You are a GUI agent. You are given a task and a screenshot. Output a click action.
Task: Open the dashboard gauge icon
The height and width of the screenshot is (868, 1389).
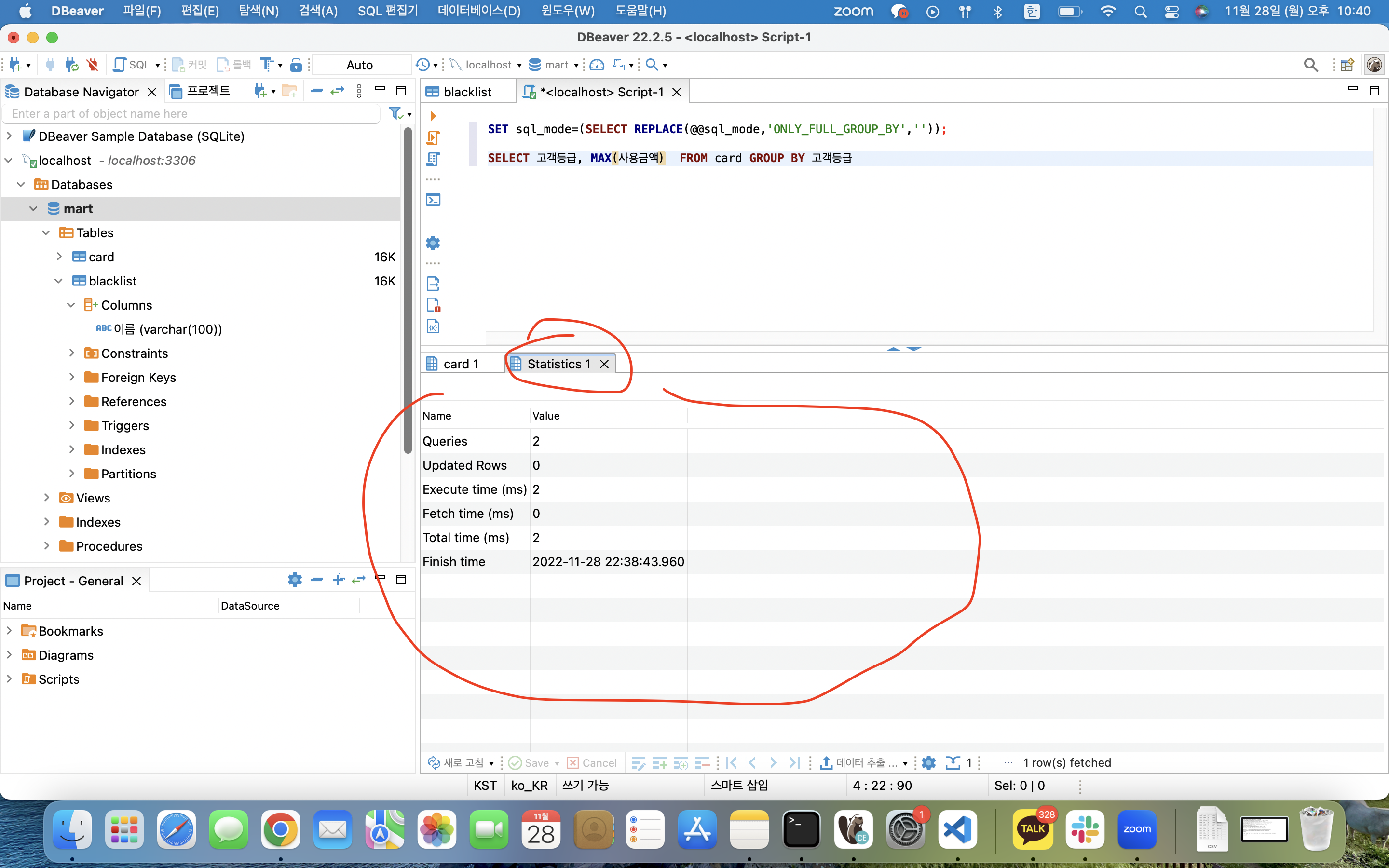coord(597,65)
